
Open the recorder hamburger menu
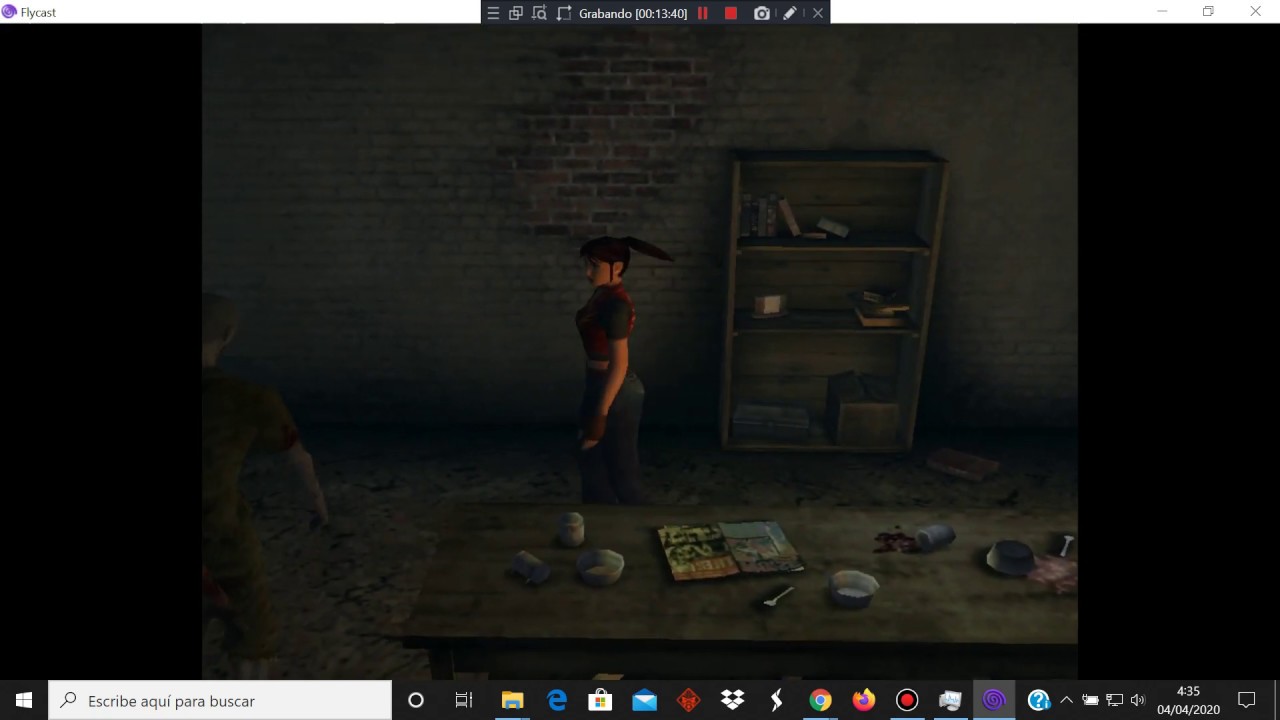point(493,13)
